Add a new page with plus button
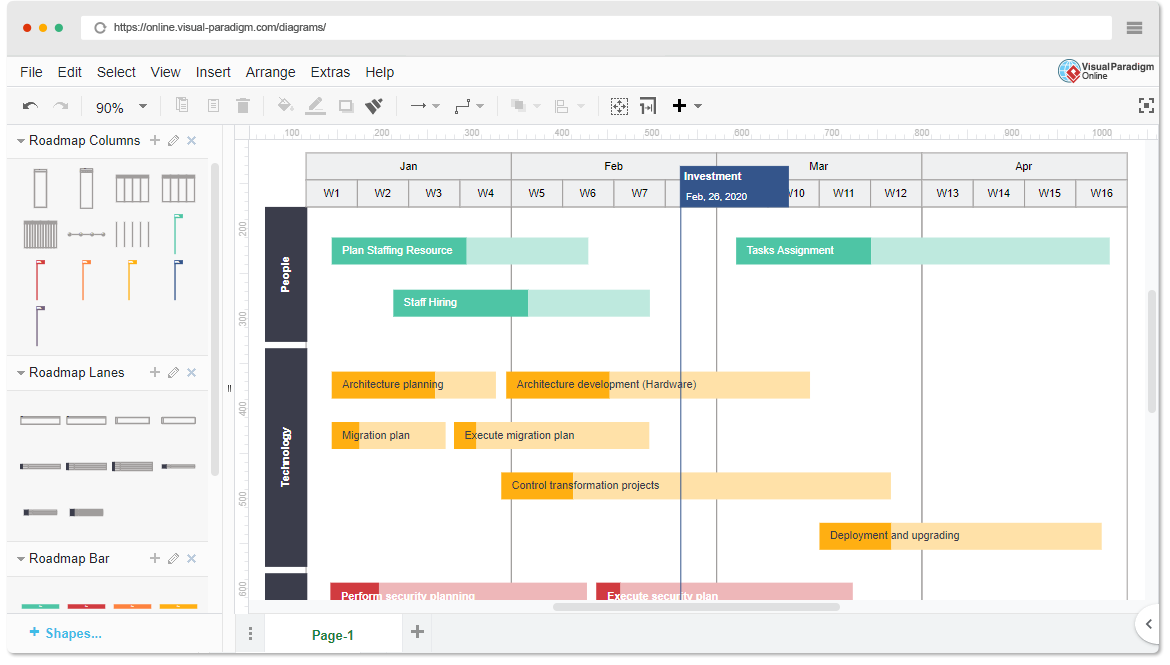1170x665 pixels. pos(418,632)
